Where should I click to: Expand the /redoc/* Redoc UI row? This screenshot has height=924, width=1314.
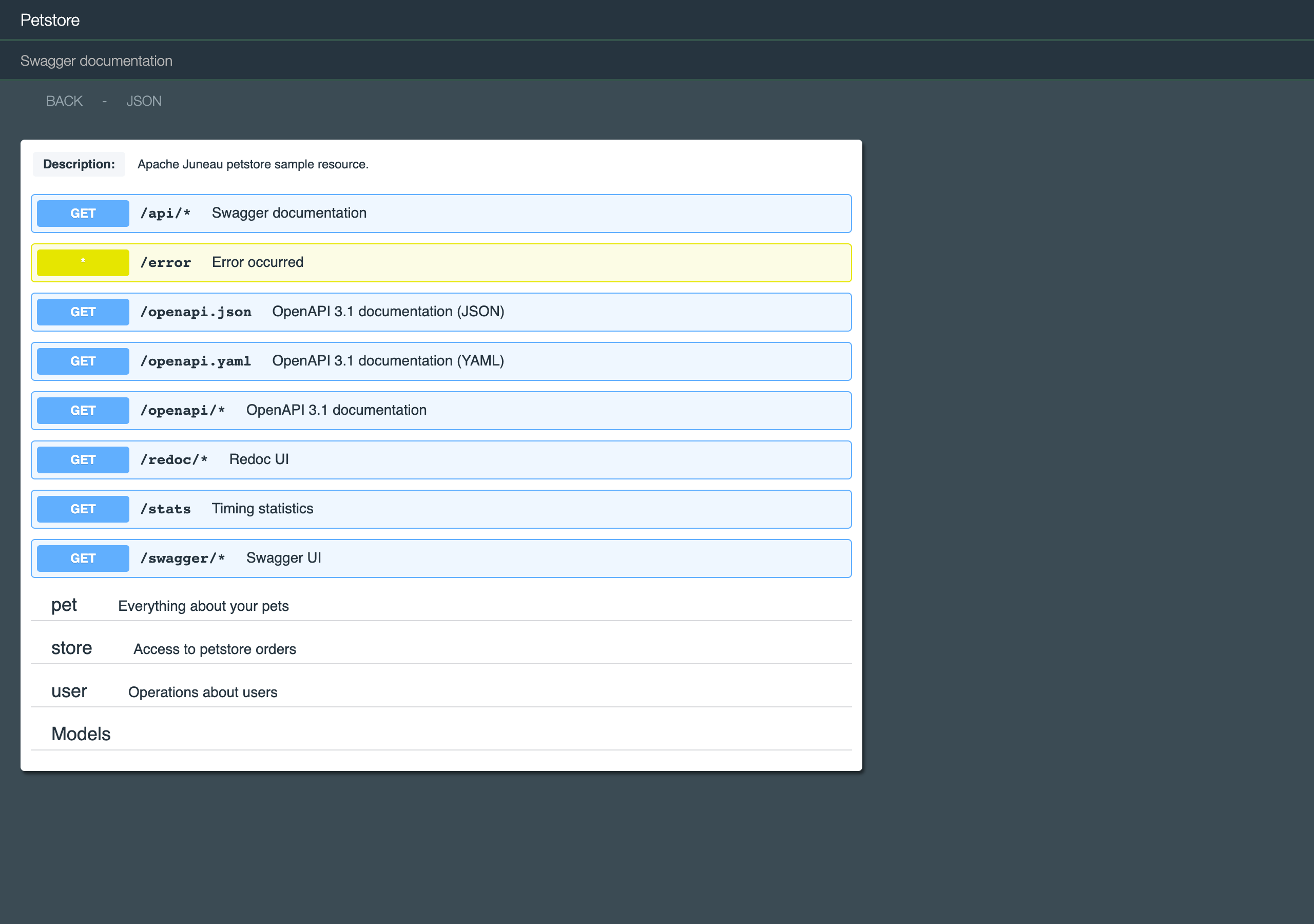441,460
